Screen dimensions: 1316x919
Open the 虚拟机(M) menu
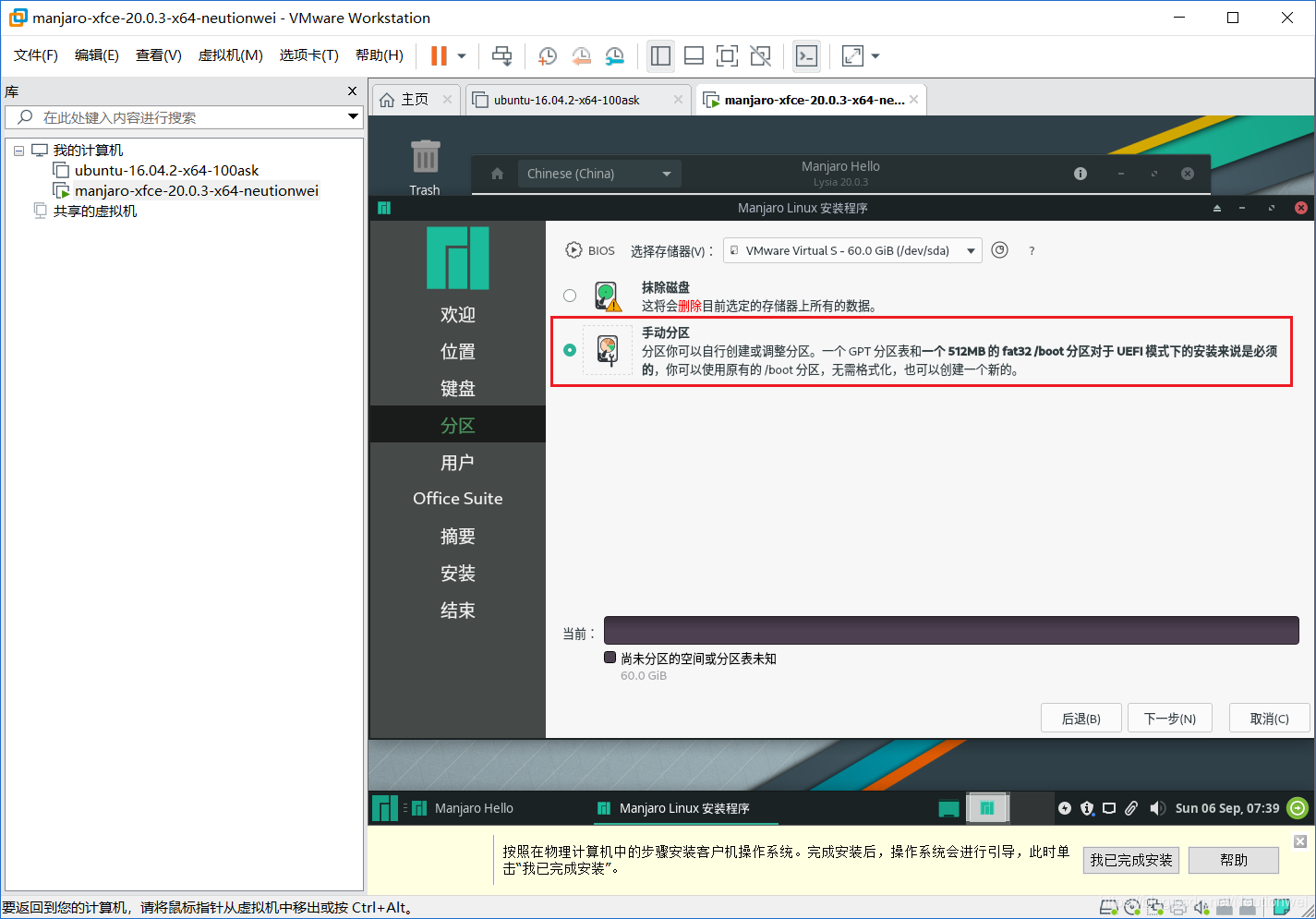click(231, 55)
